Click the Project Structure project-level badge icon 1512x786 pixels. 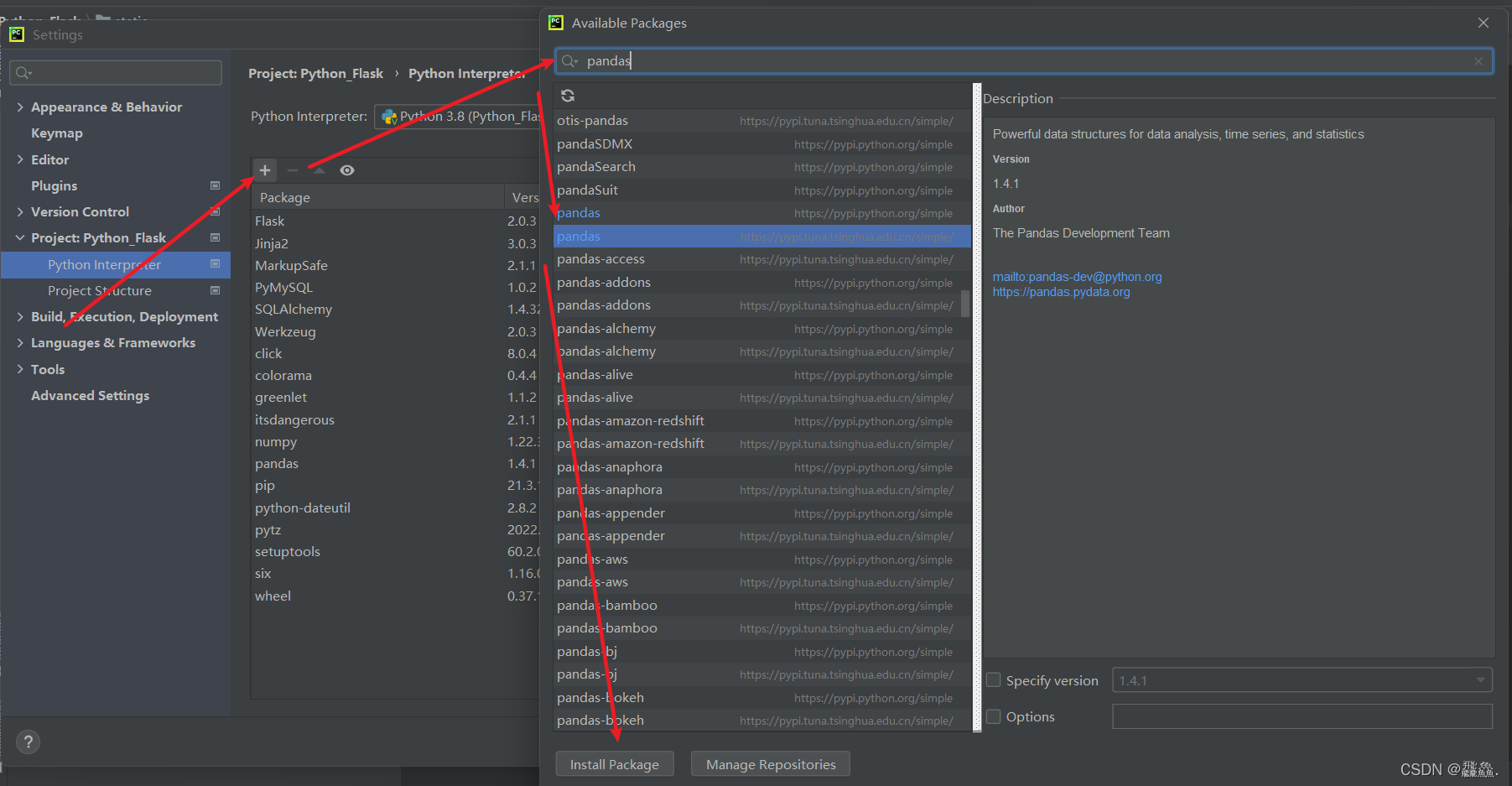point(216,290)
